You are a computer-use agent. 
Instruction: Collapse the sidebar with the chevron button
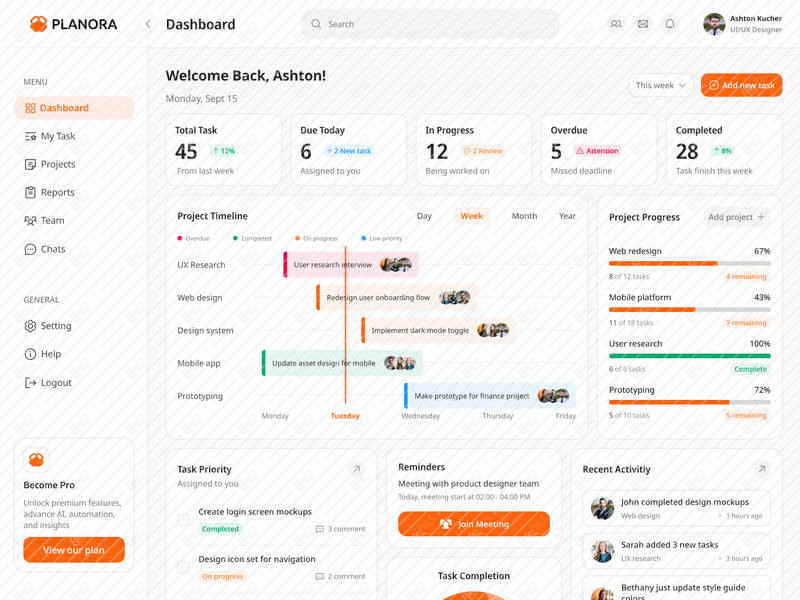[x=148, y=24]
